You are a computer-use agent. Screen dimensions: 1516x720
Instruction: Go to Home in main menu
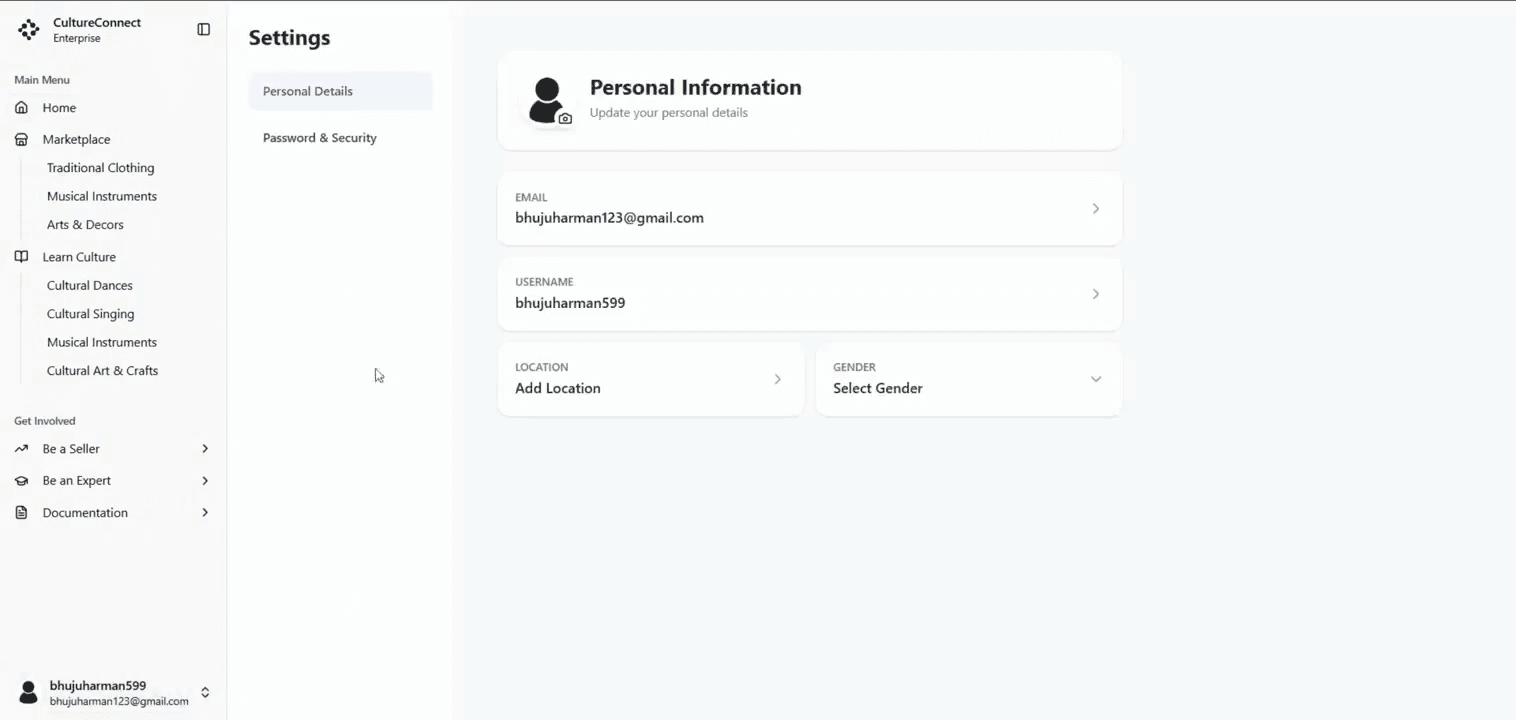click(x=59, y=107)
